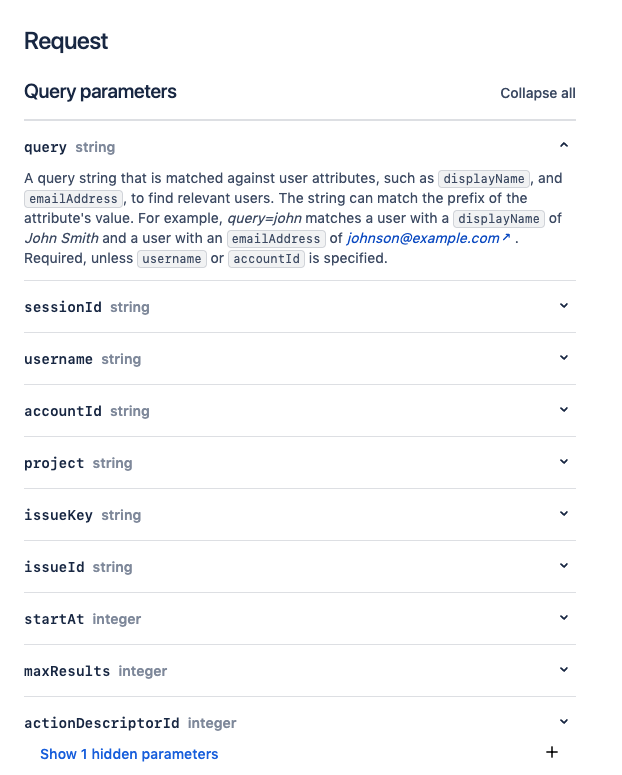Collapse the query parameter chevron
This screenshot has width=622, height=775.
pos(564,146)
